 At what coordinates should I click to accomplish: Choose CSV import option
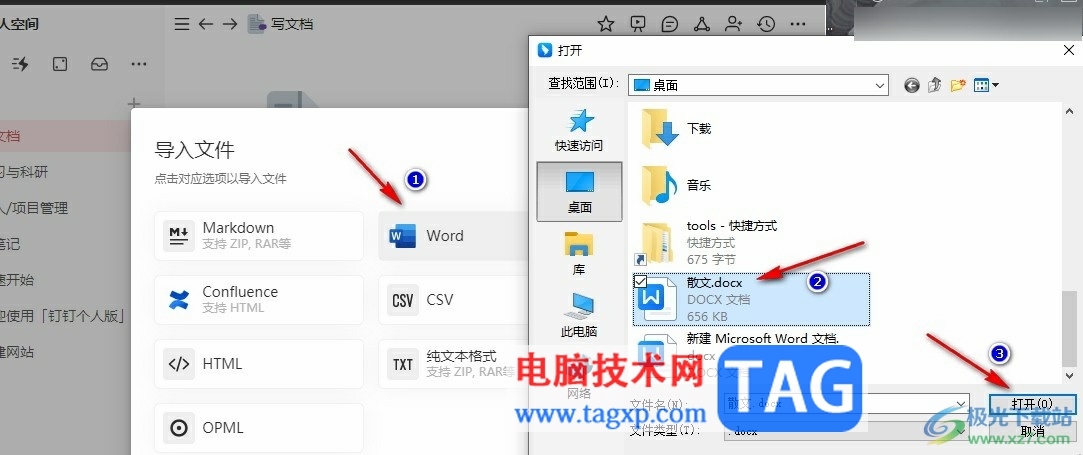pyautogui.click(x=454, y=300)
